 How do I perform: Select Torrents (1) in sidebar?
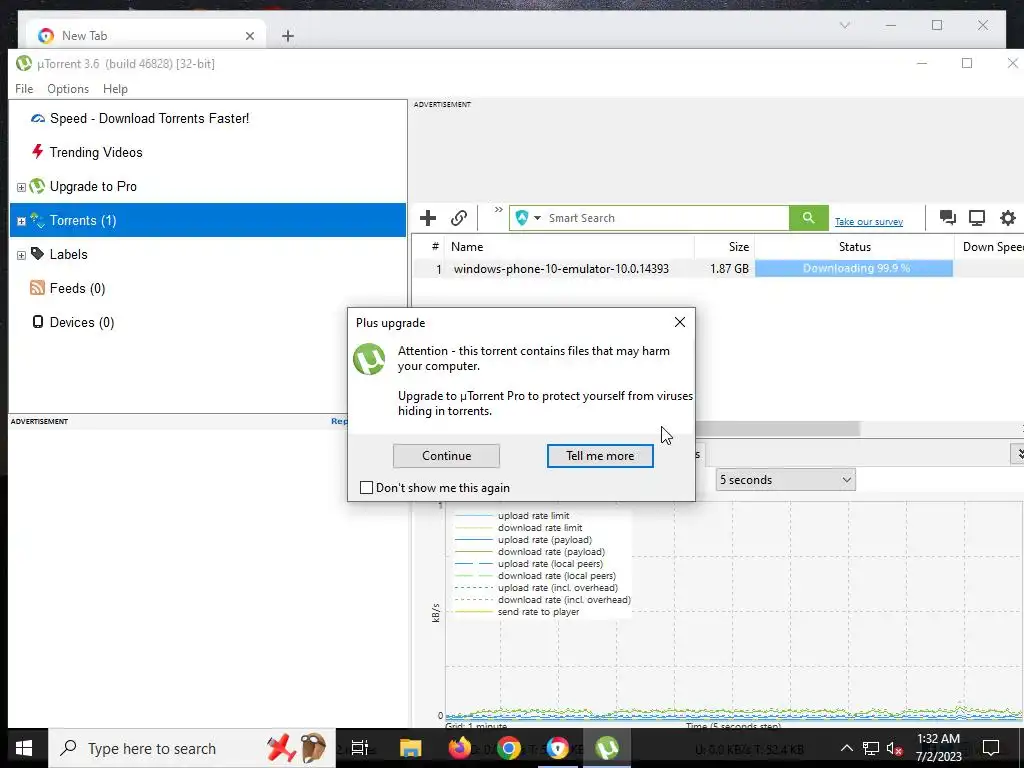pyautogui.click(x=208, y=220)
